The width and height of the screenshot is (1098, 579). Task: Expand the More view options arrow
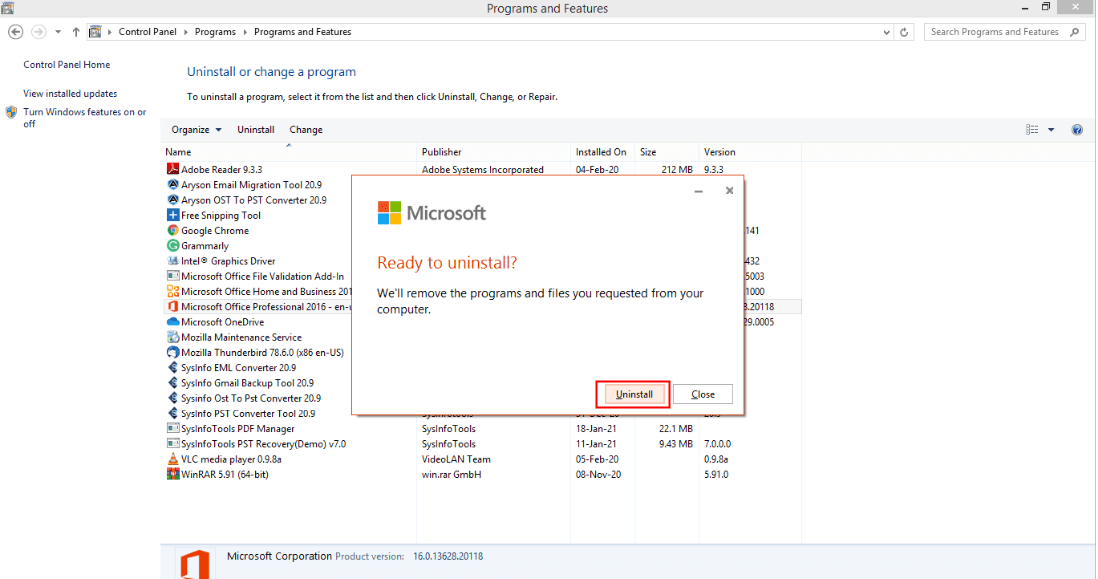tap(1051, 130)
